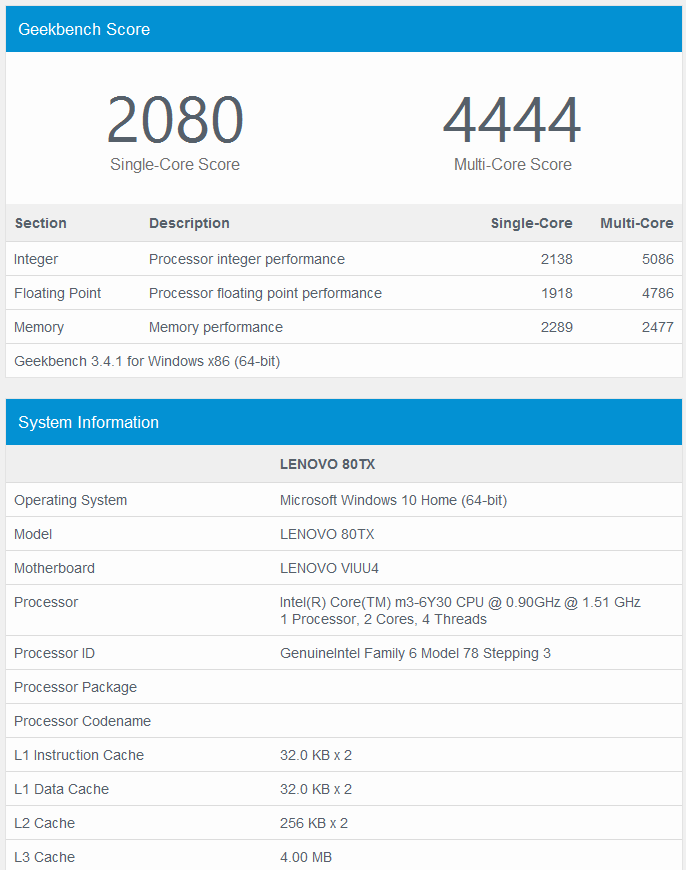Click the L1 Data Cache label
The height and width of the screenshot is (870, 686).
(x=62, y=789)
